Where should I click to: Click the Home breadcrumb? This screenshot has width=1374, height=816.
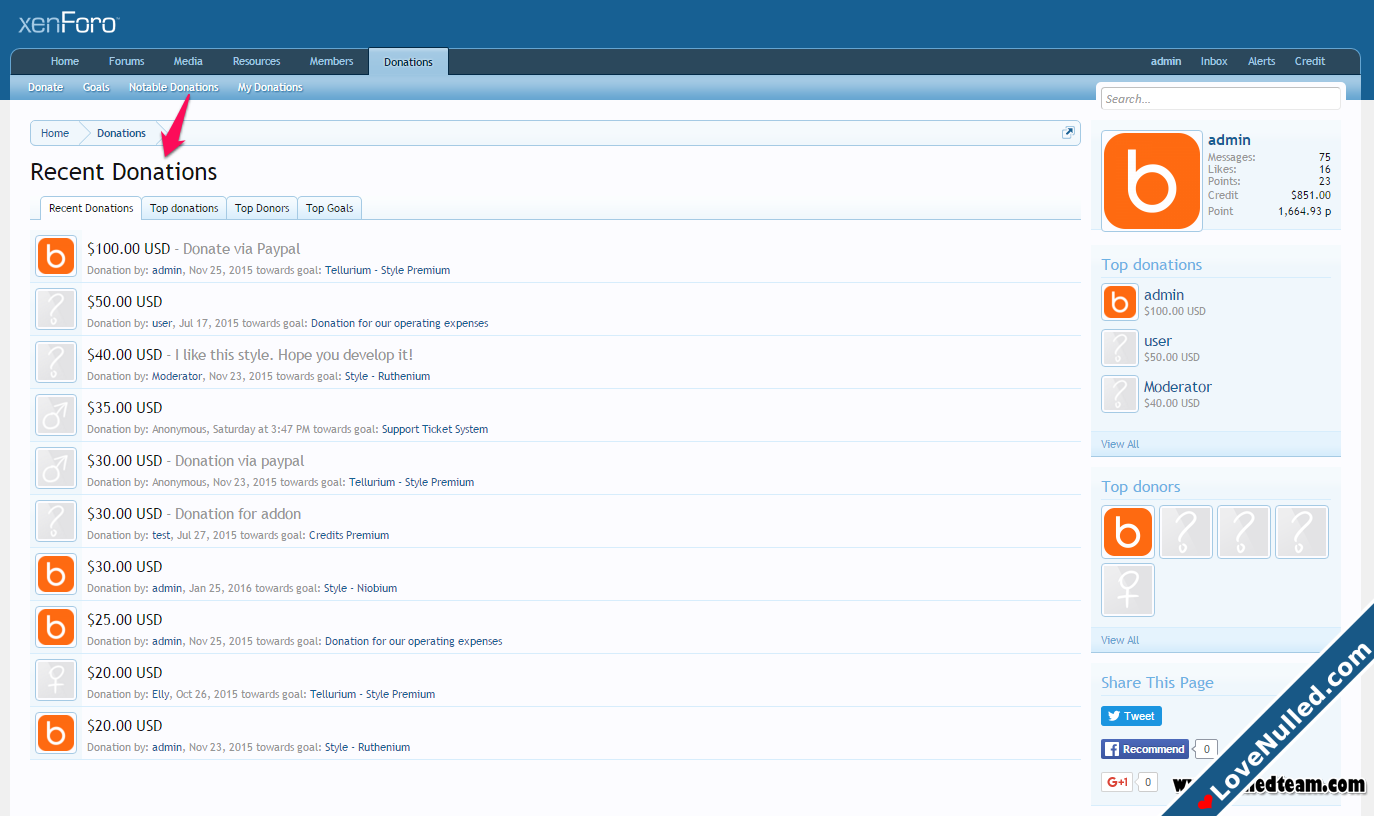tap(55, 133)
